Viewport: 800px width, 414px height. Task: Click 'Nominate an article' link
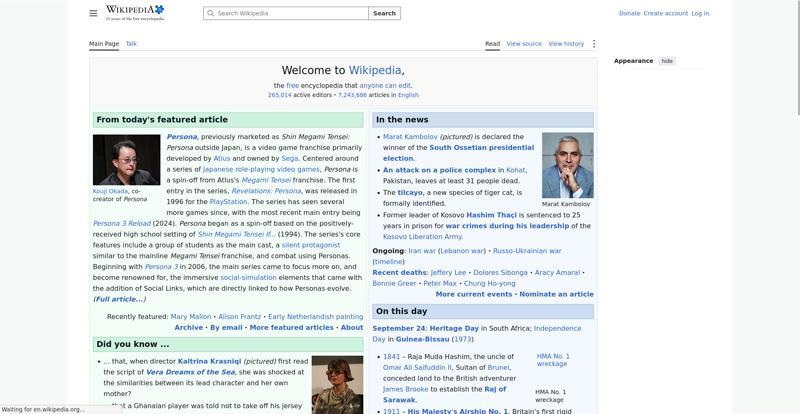pyautogui.click(x=556, y=294)
